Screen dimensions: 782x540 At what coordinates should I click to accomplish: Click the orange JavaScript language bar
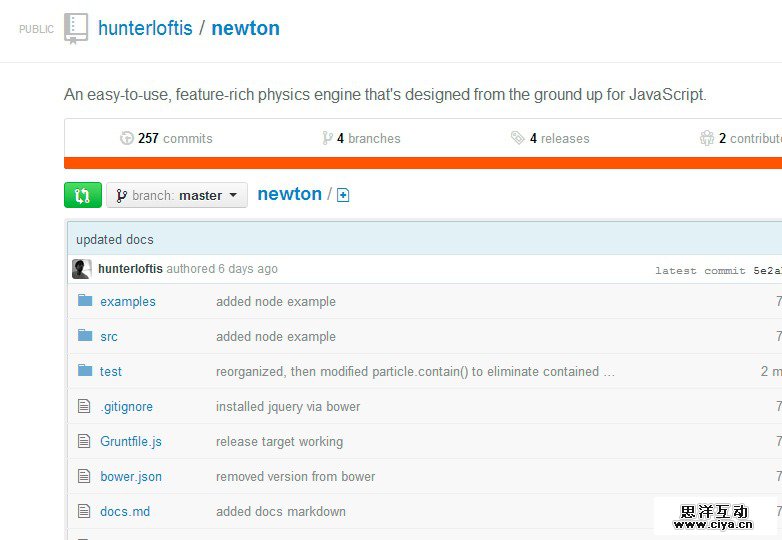point(423,163)
